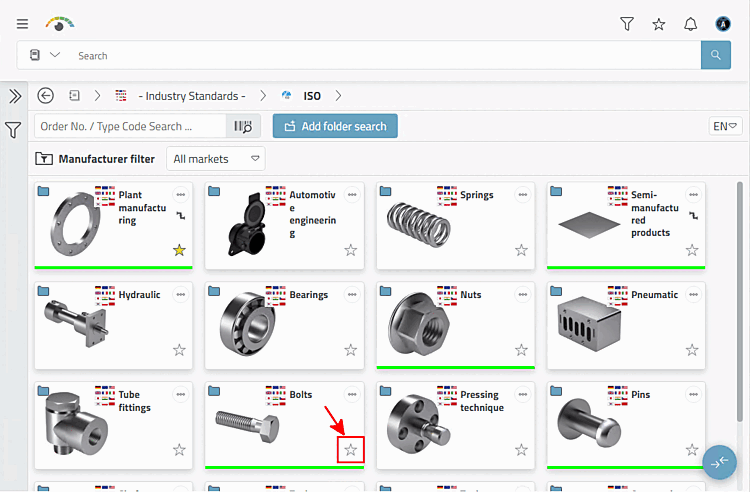This screenshot has width=750, height=492.
Task: Favorite the Pins folder
Action: click(692, 449)
